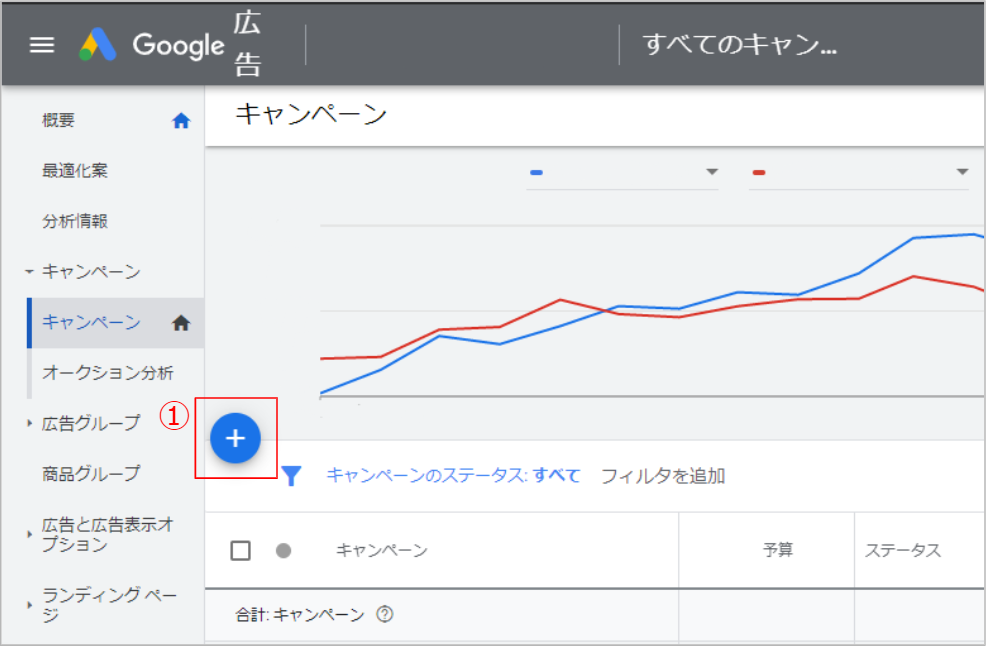This screenshot has height=646, width=987.
Task: Click the help icon beside 合計: キャンペーン
Action: click(384, 615)
